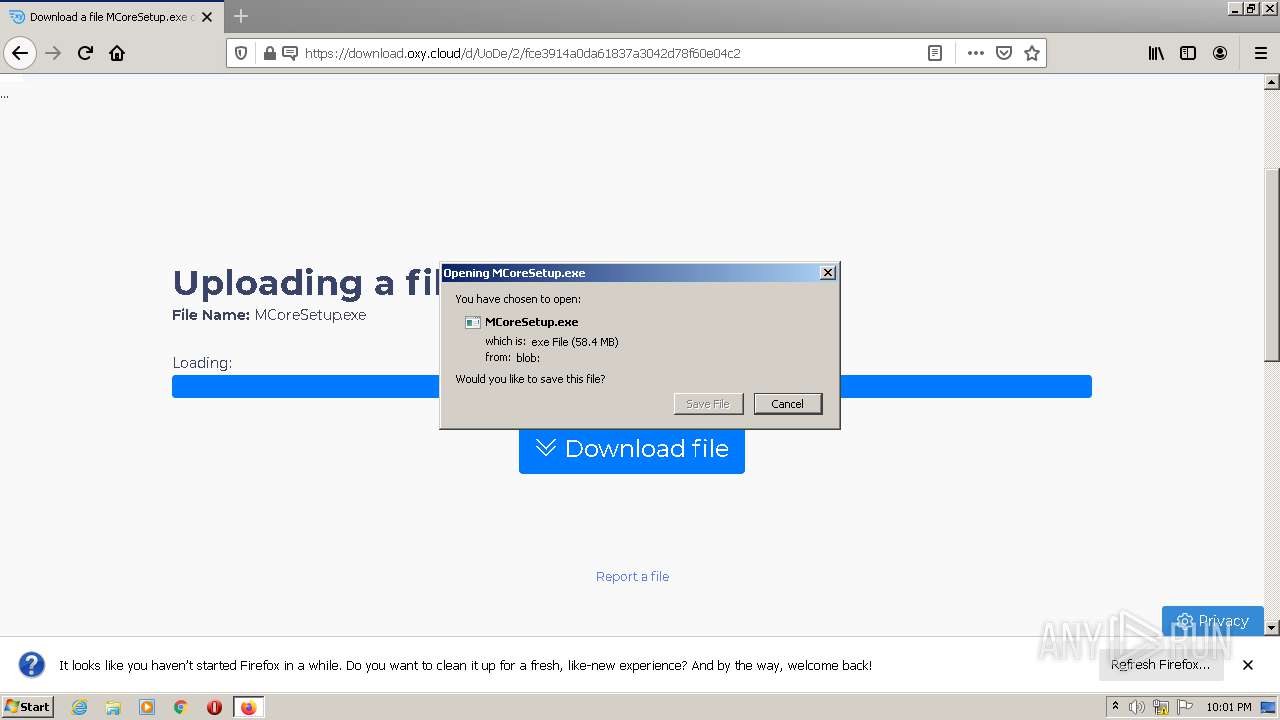Close the MCoreSetup.exe download tab

click(x=207, y=17)
